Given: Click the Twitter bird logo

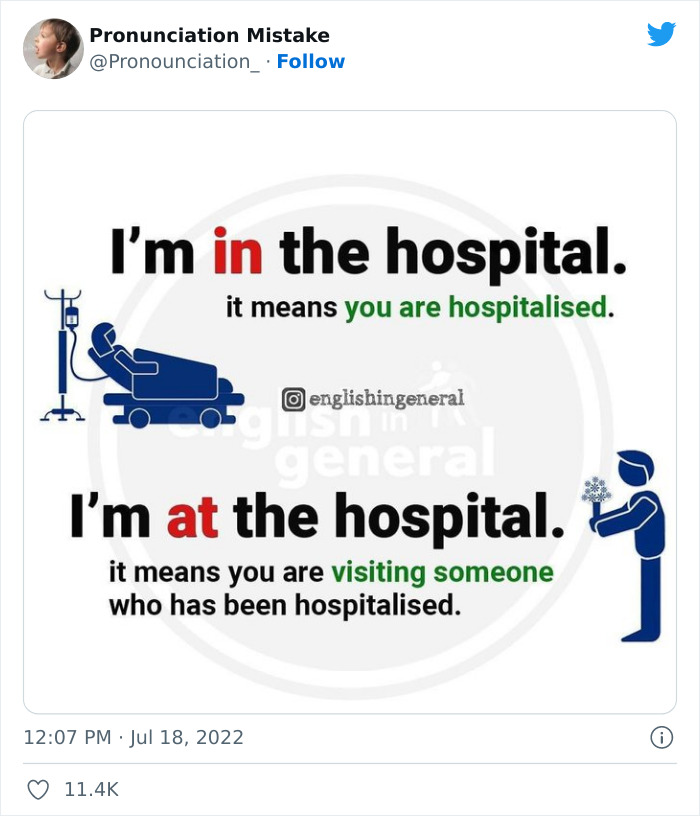Looking at the screenshot, I should click(x=661, y=34).
